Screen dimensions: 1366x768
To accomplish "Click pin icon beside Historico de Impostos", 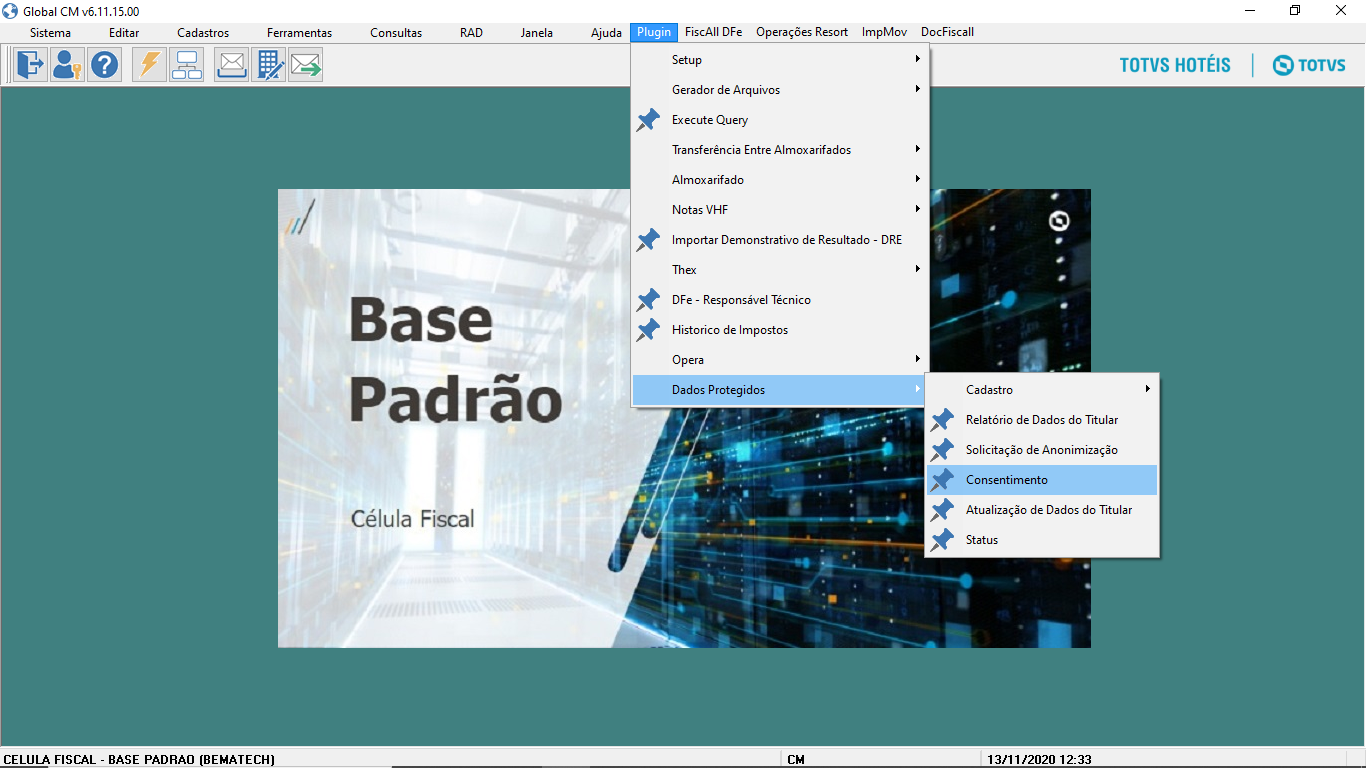I will pos(648,330).
